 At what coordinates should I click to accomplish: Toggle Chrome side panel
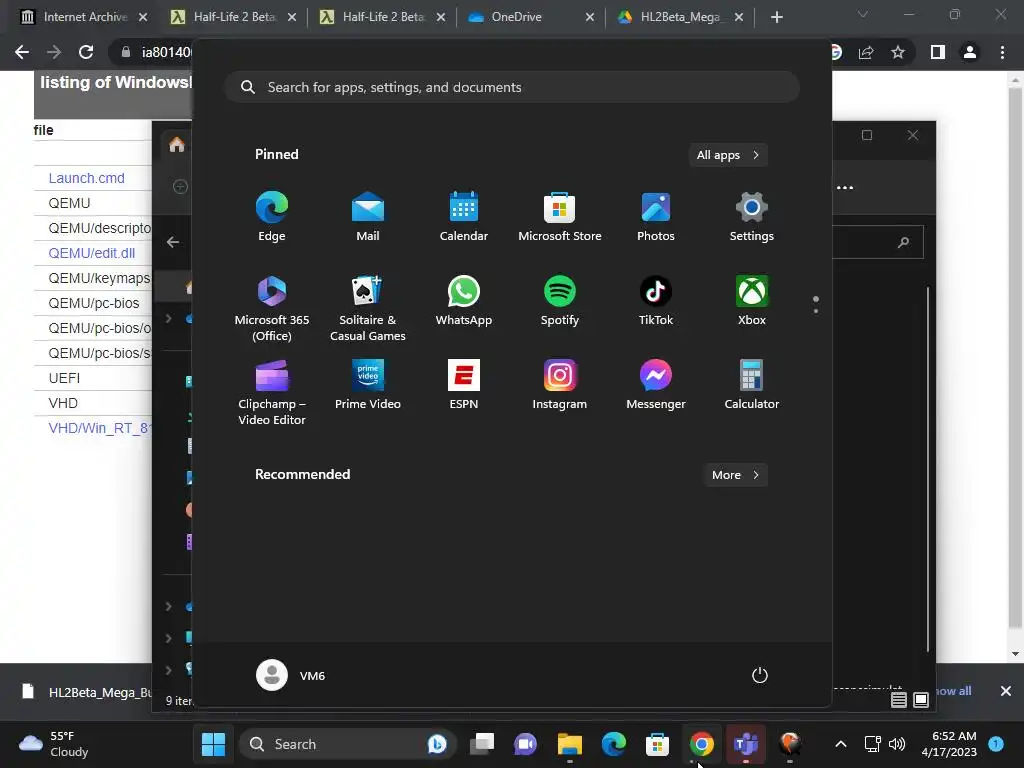coord(938,52)
